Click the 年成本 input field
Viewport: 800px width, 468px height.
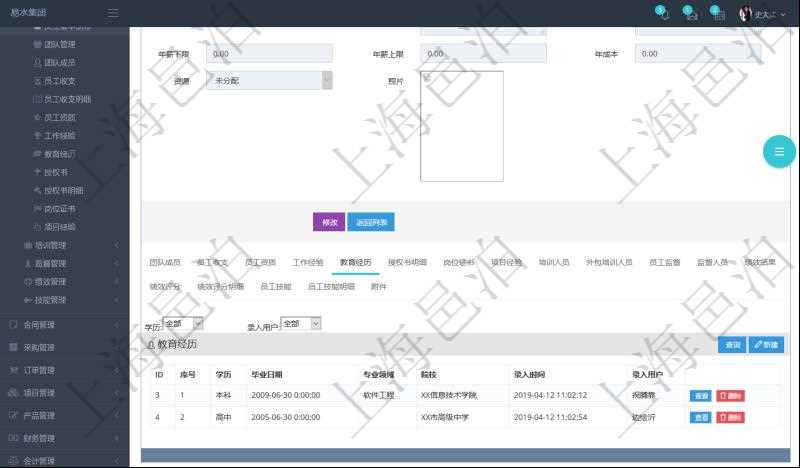[697, 54]
